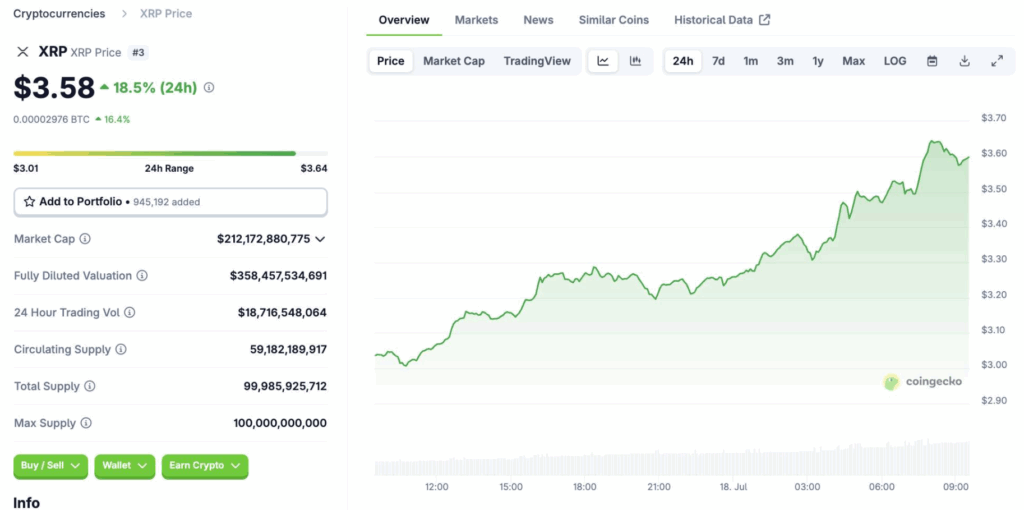The image size is (1024, 510).
Task: Select the line chart view icon
Action: tap(603, 61)
